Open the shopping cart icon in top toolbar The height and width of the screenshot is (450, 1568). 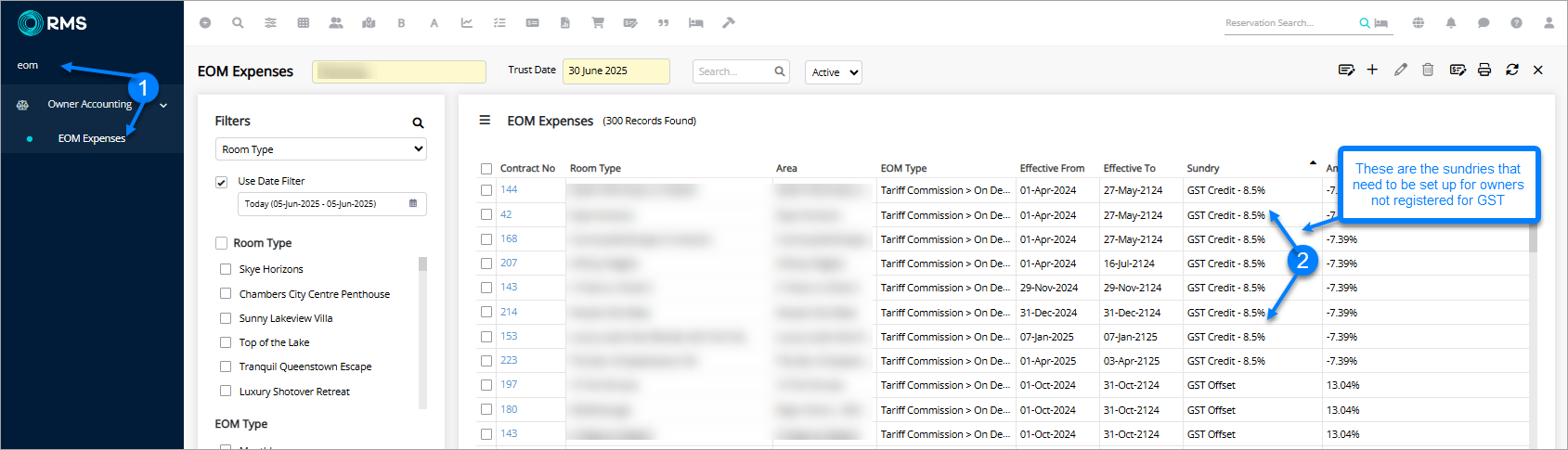coord(598,23)
